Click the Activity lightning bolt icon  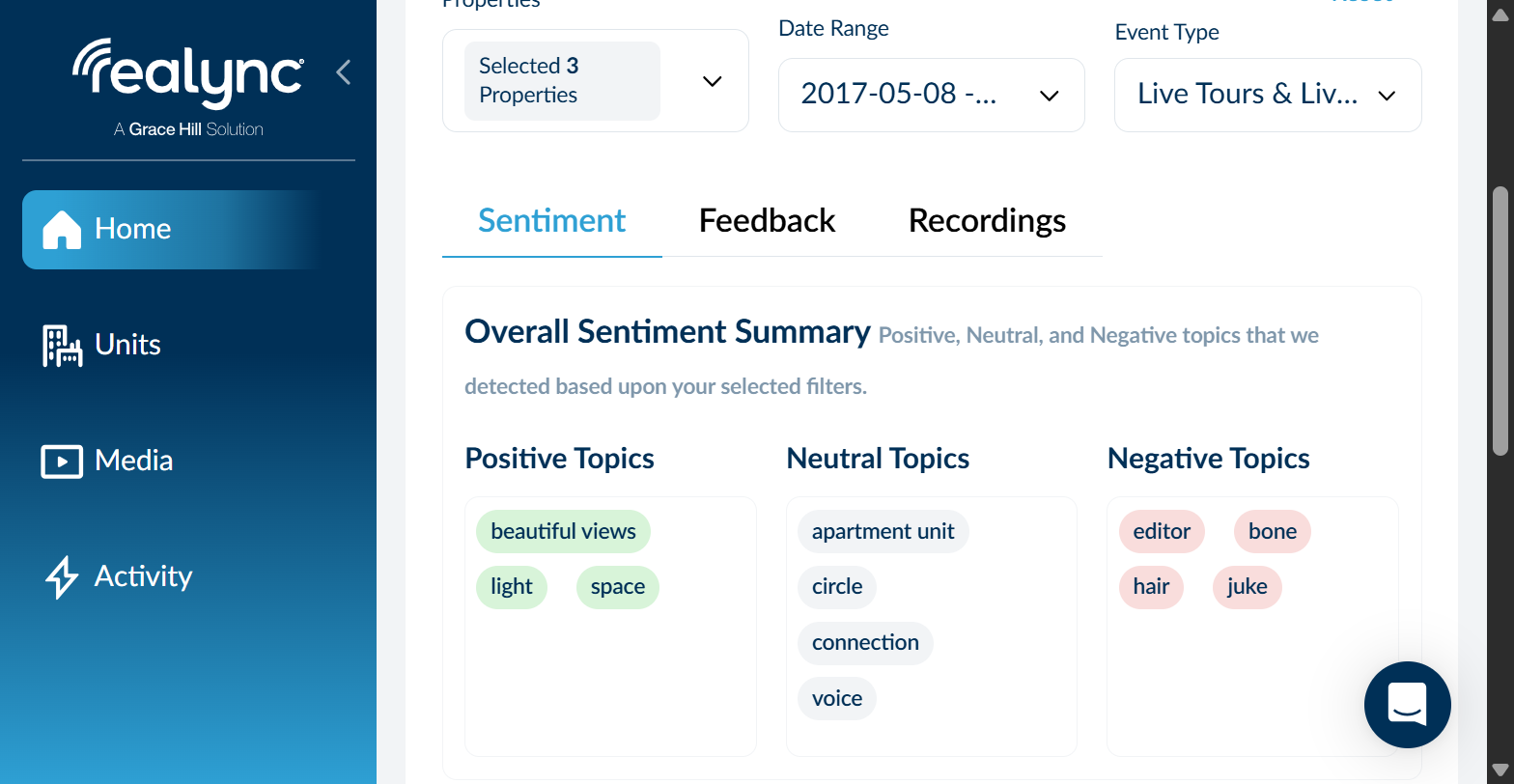pos(62,576)
